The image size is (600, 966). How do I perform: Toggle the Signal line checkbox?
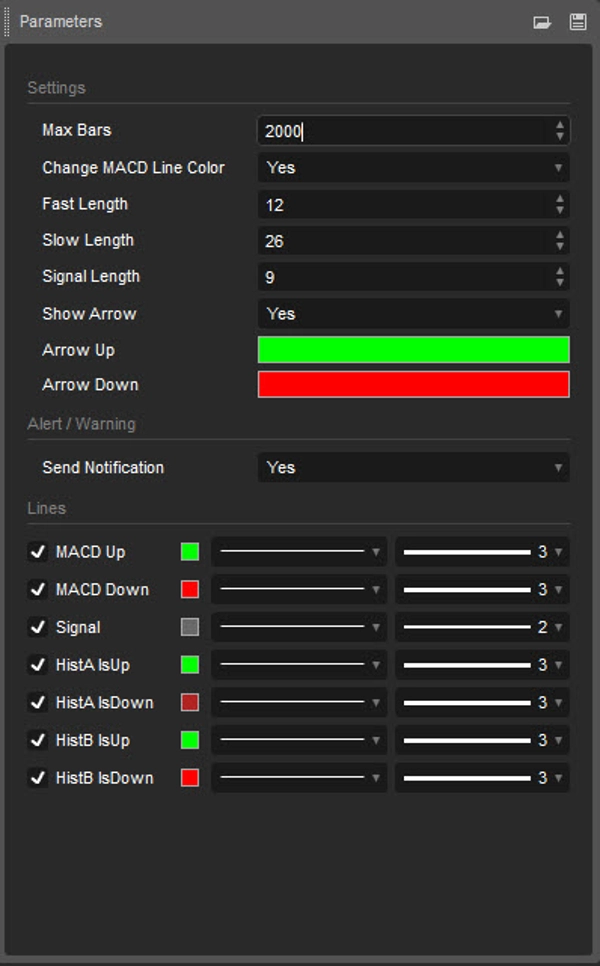pos(38,627)
